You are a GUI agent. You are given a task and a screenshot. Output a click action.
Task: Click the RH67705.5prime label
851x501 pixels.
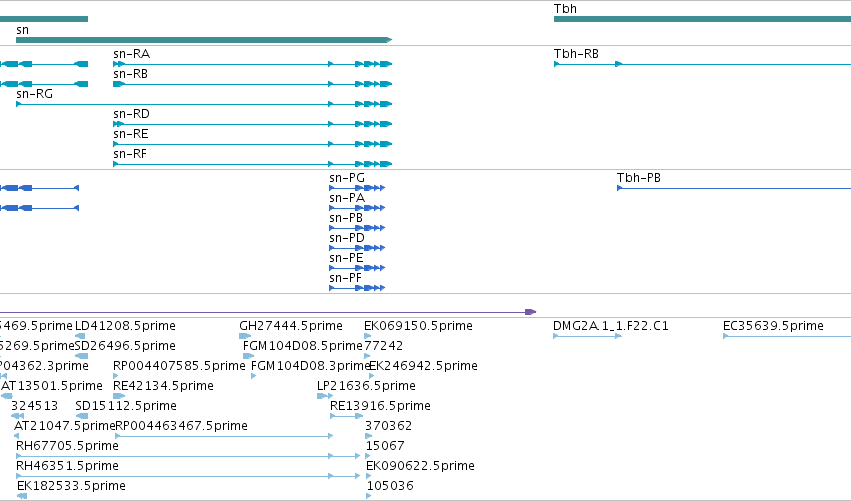67,446
